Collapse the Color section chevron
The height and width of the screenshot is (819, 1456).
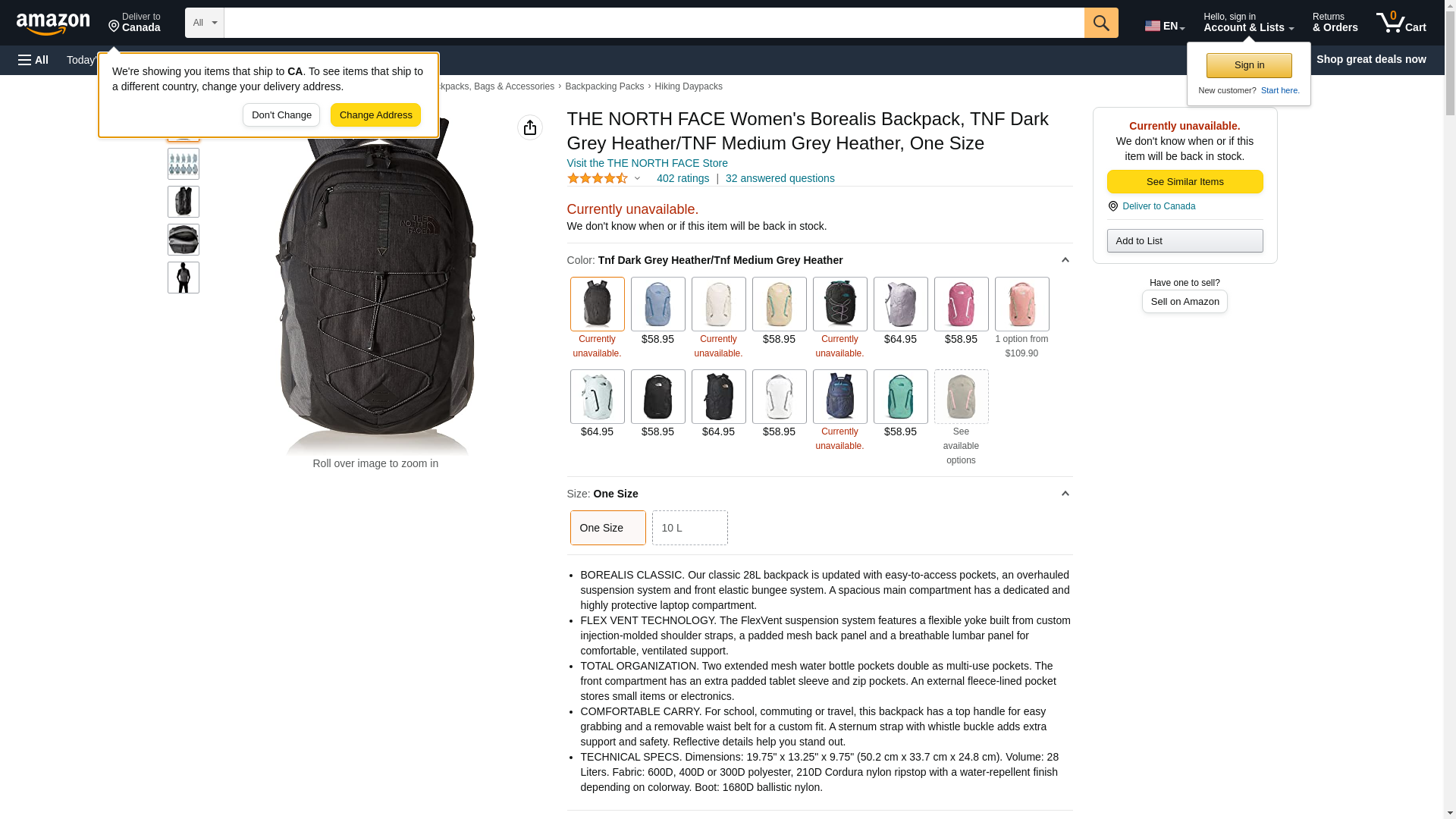1065,260
